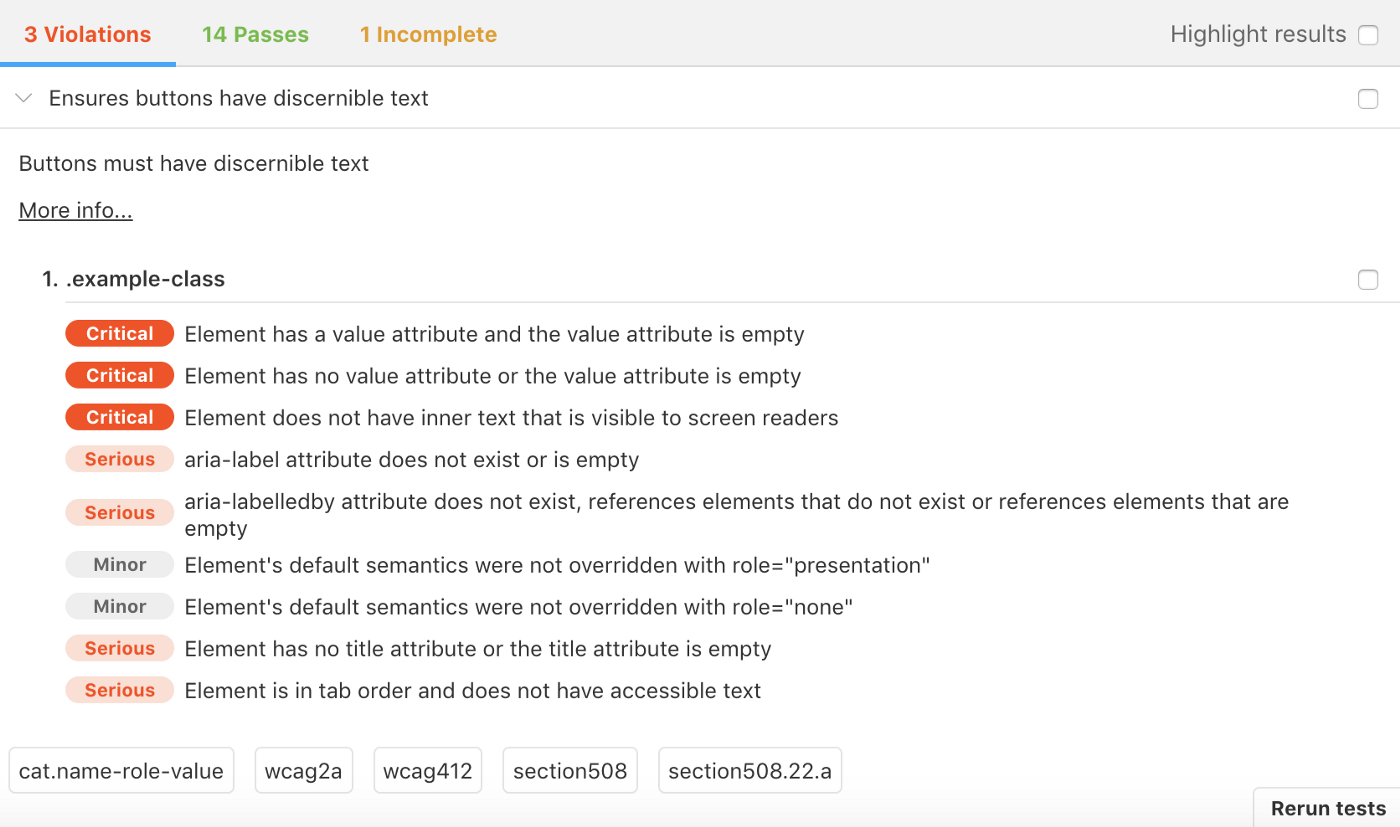Click the Serious badge for tab order message
1400x827 pixels.
pyautogui.click(x=120, y=691)
